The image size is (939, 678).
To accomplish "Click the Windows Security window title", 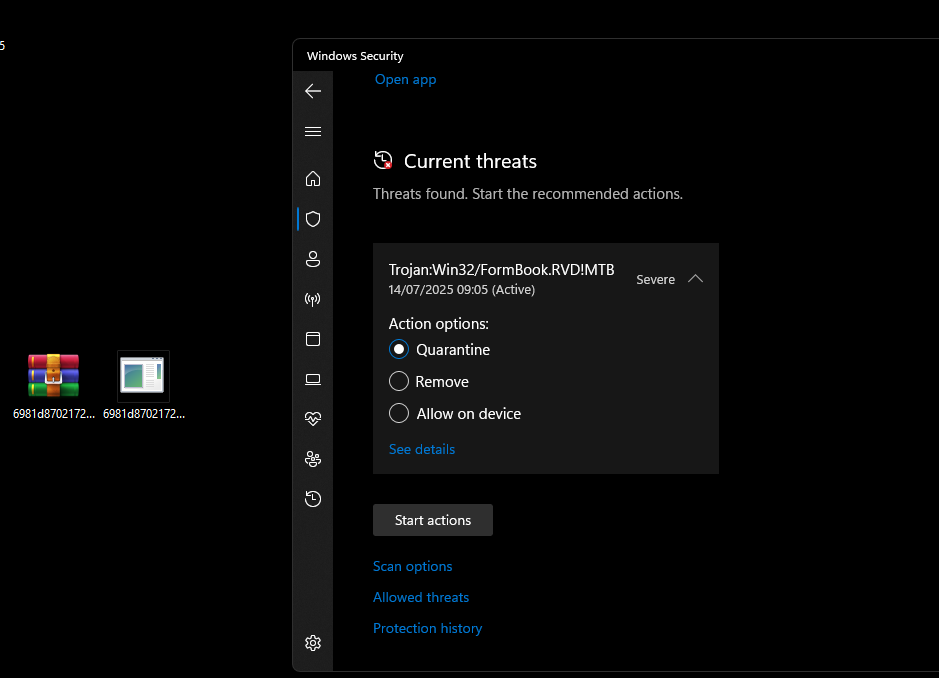I will [x=355, y=56].
